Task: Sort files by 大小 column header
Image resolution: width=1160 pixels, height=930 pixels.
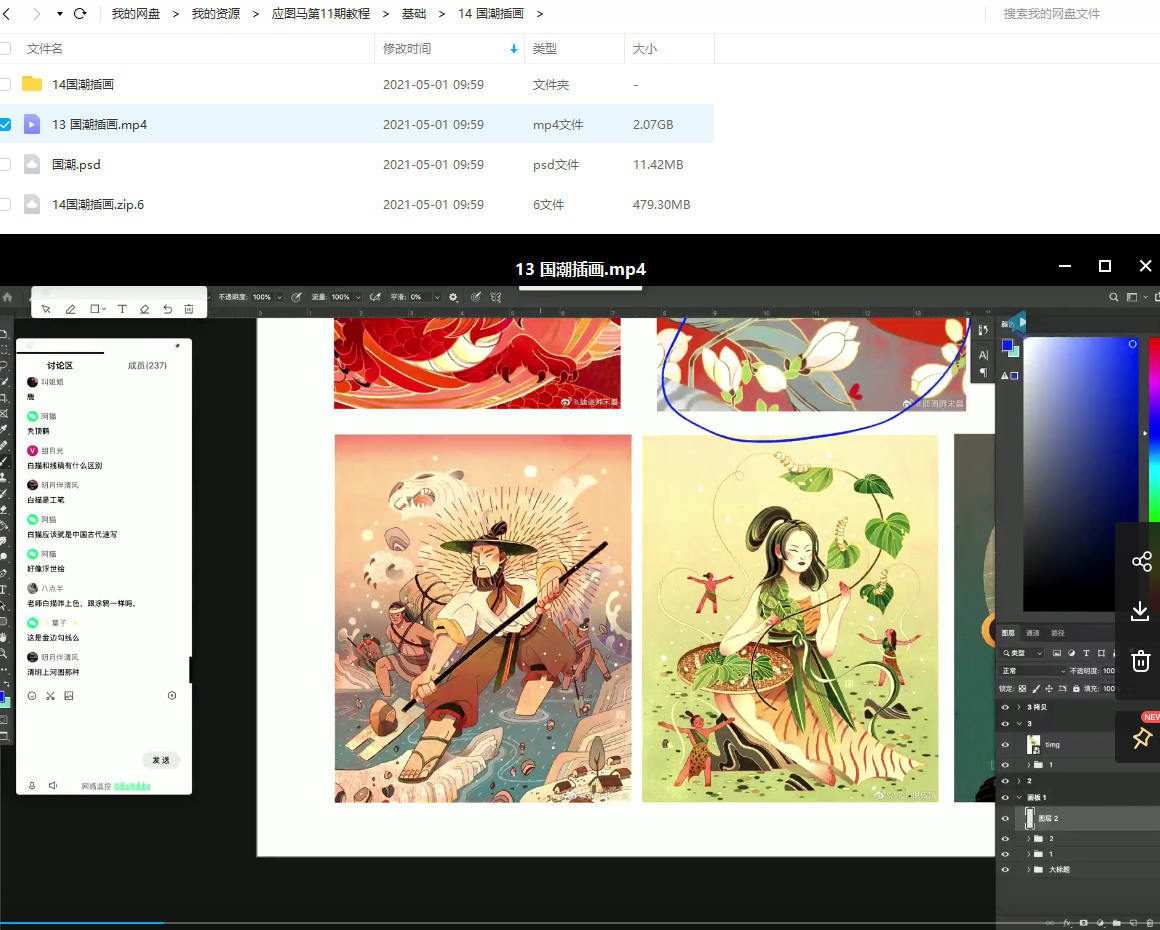Action: [x=644, y=49]
